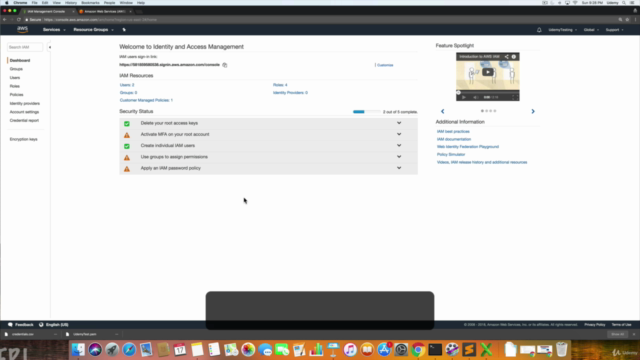Image resolution: width=640 pixels, height=360 pixels.
Task: Click the Feedback button in footer
Action: pos(21,325)
